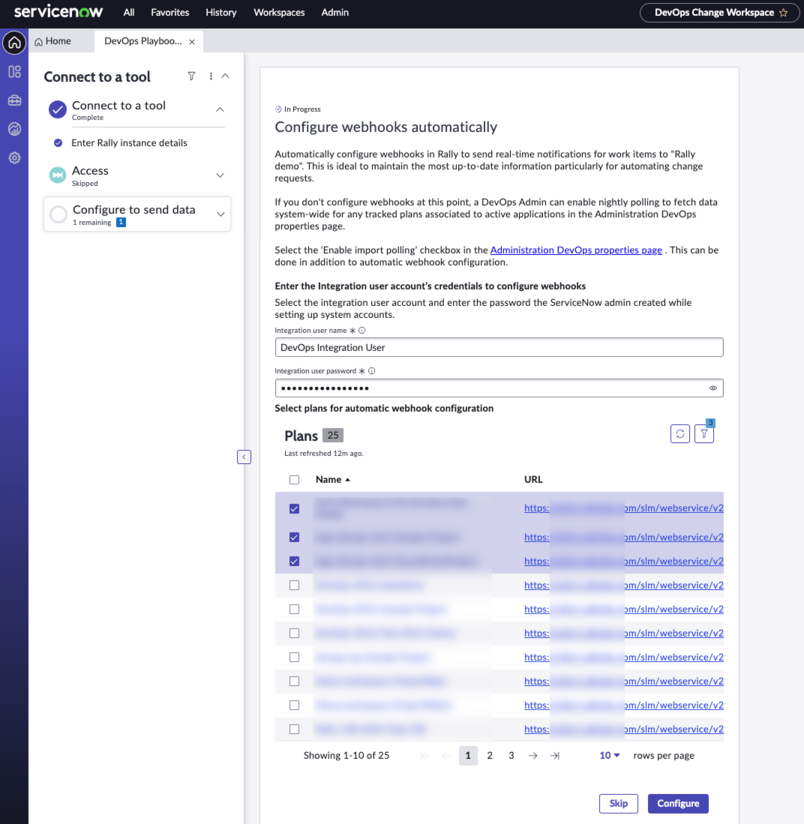Show info for Integration user name
This screenshot has height=824, width=804.
[x=362, y=331]
